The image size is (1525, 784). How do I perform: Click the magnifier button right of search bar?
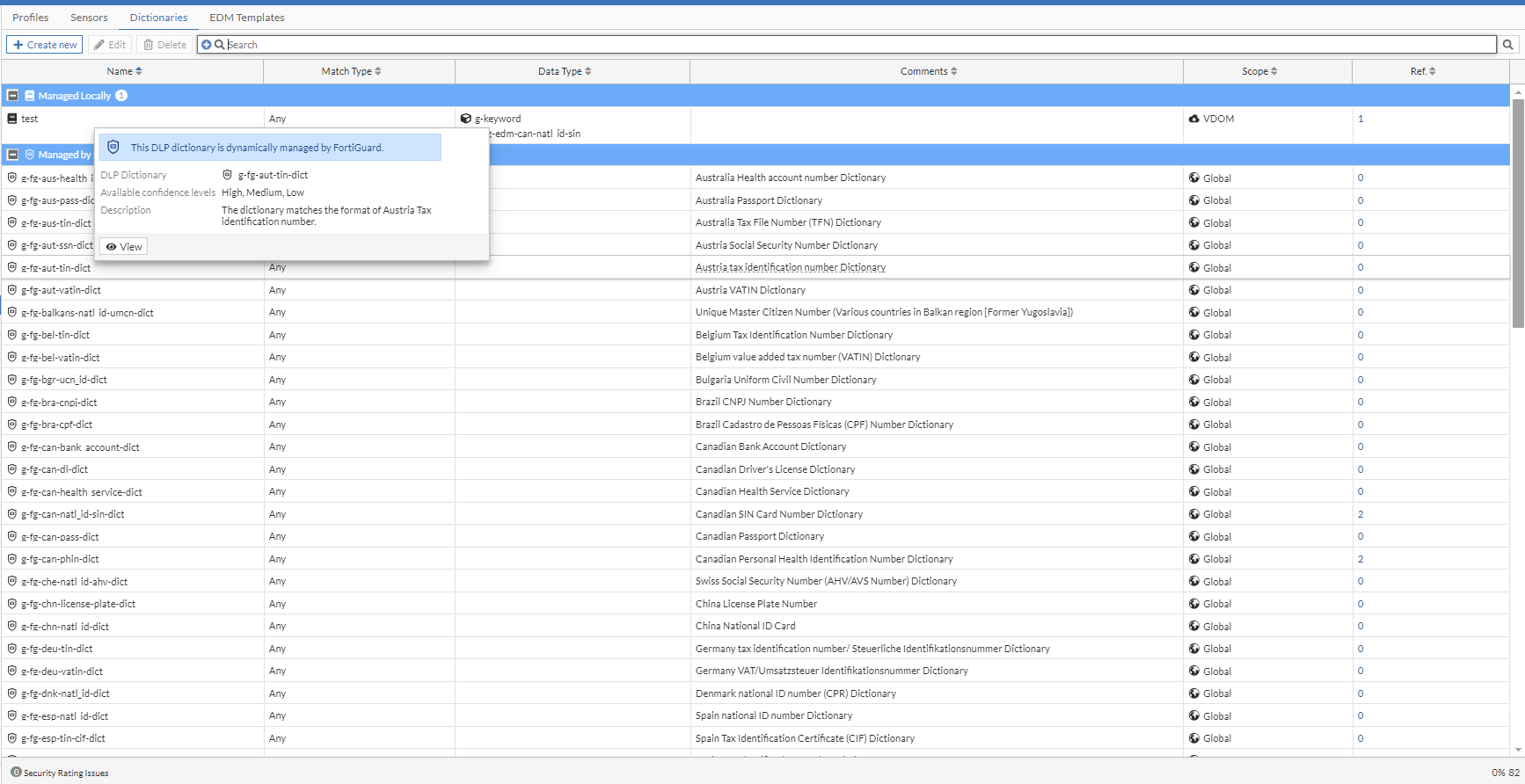coord(1508,45)
